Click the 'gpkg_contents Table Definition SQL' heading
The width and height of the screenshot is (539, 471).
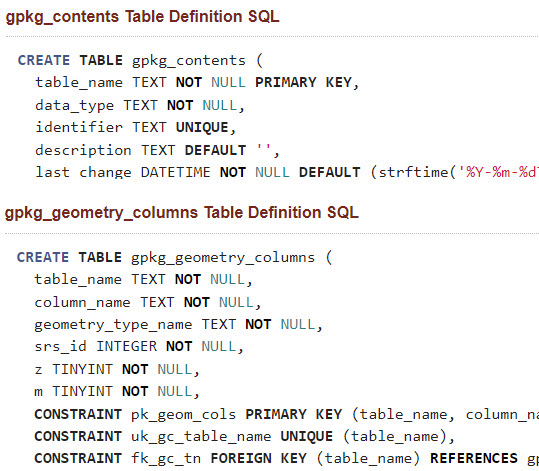(x=142, y=17)
